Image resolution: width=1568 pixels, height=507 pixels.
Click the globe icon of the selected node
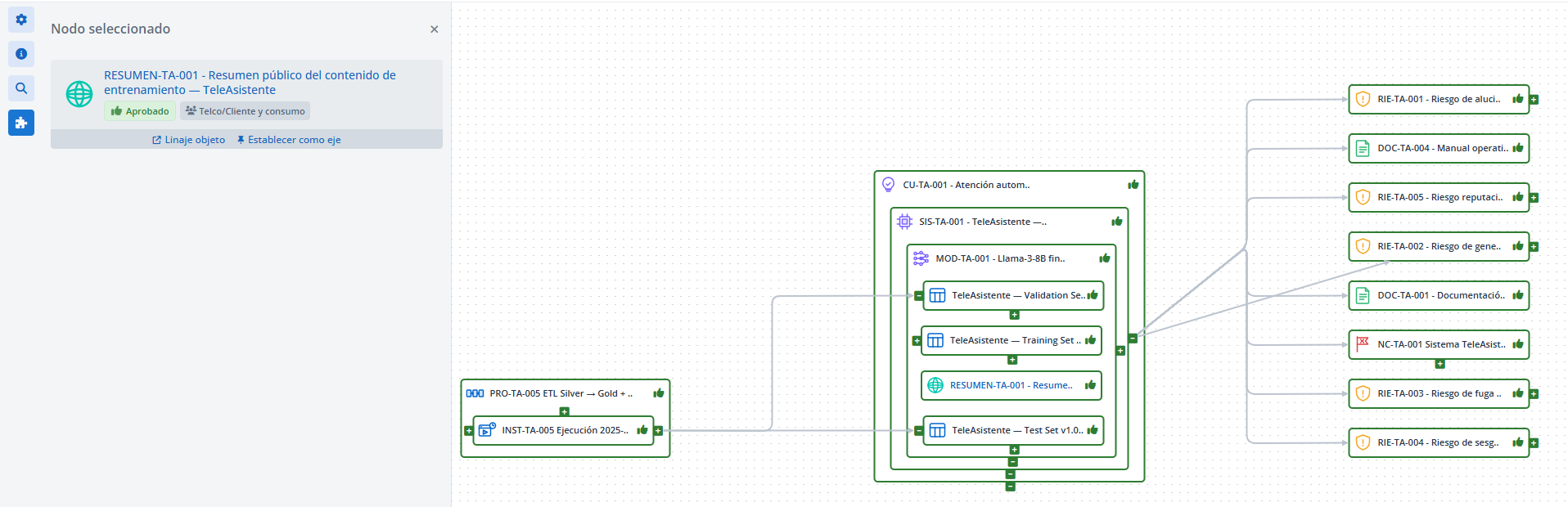pos(79,94)
